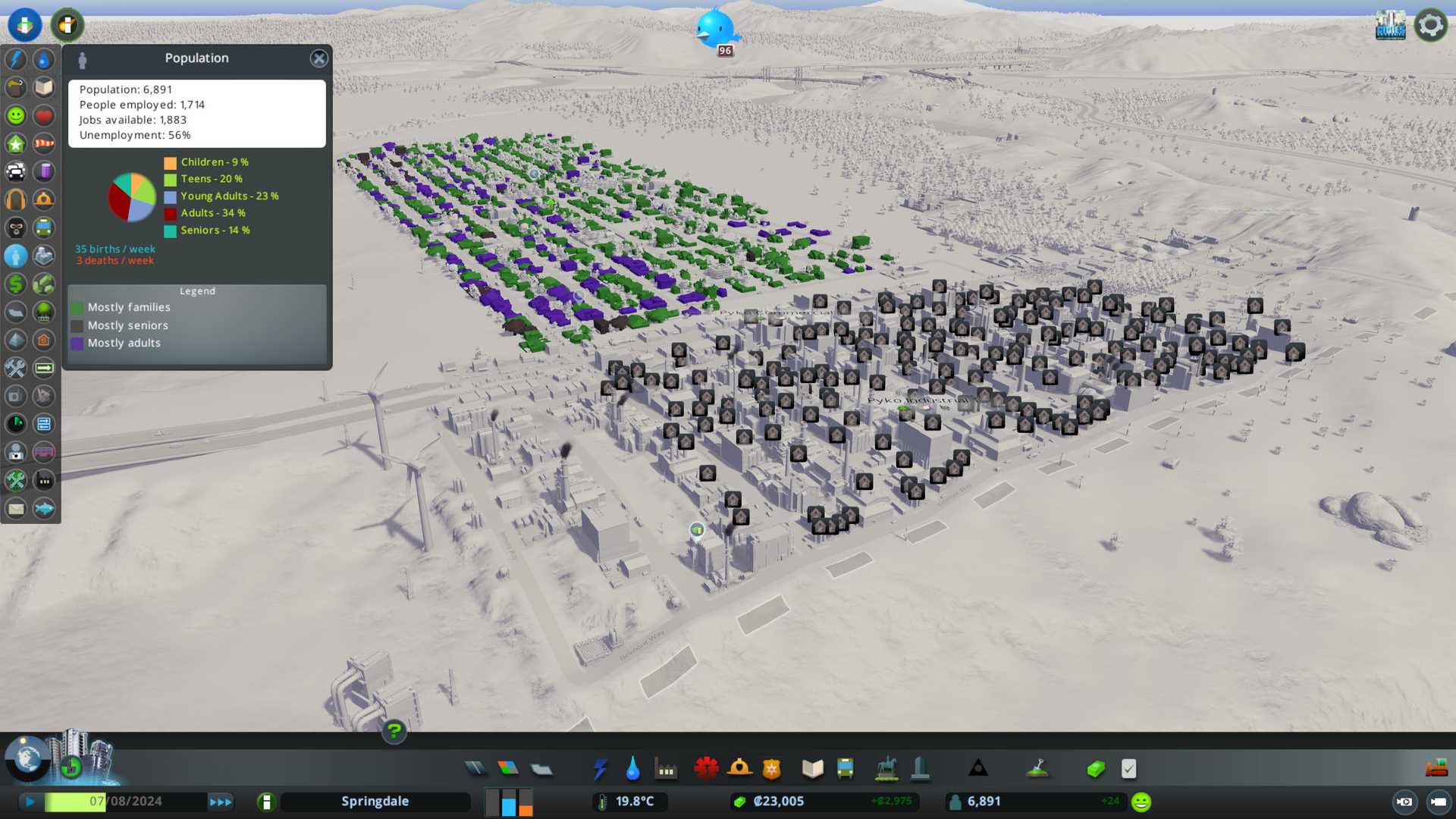The width and height of the screenshot is (1456, 819).
Task: Show the Health red heart info view
Action: (44, 116)
